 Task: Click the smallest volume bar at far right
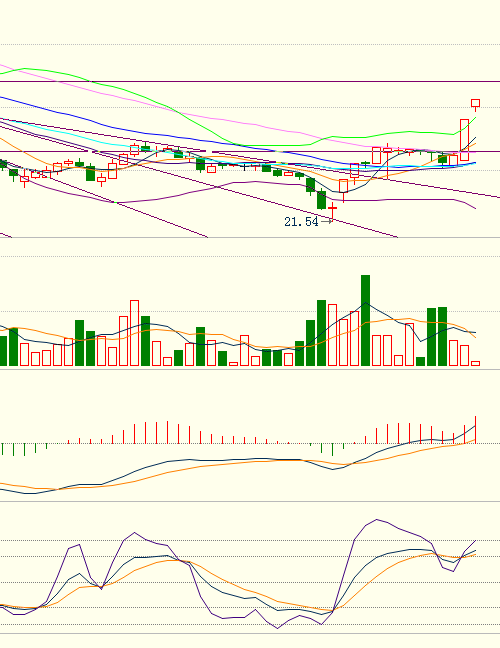click(x=476, y=364)
